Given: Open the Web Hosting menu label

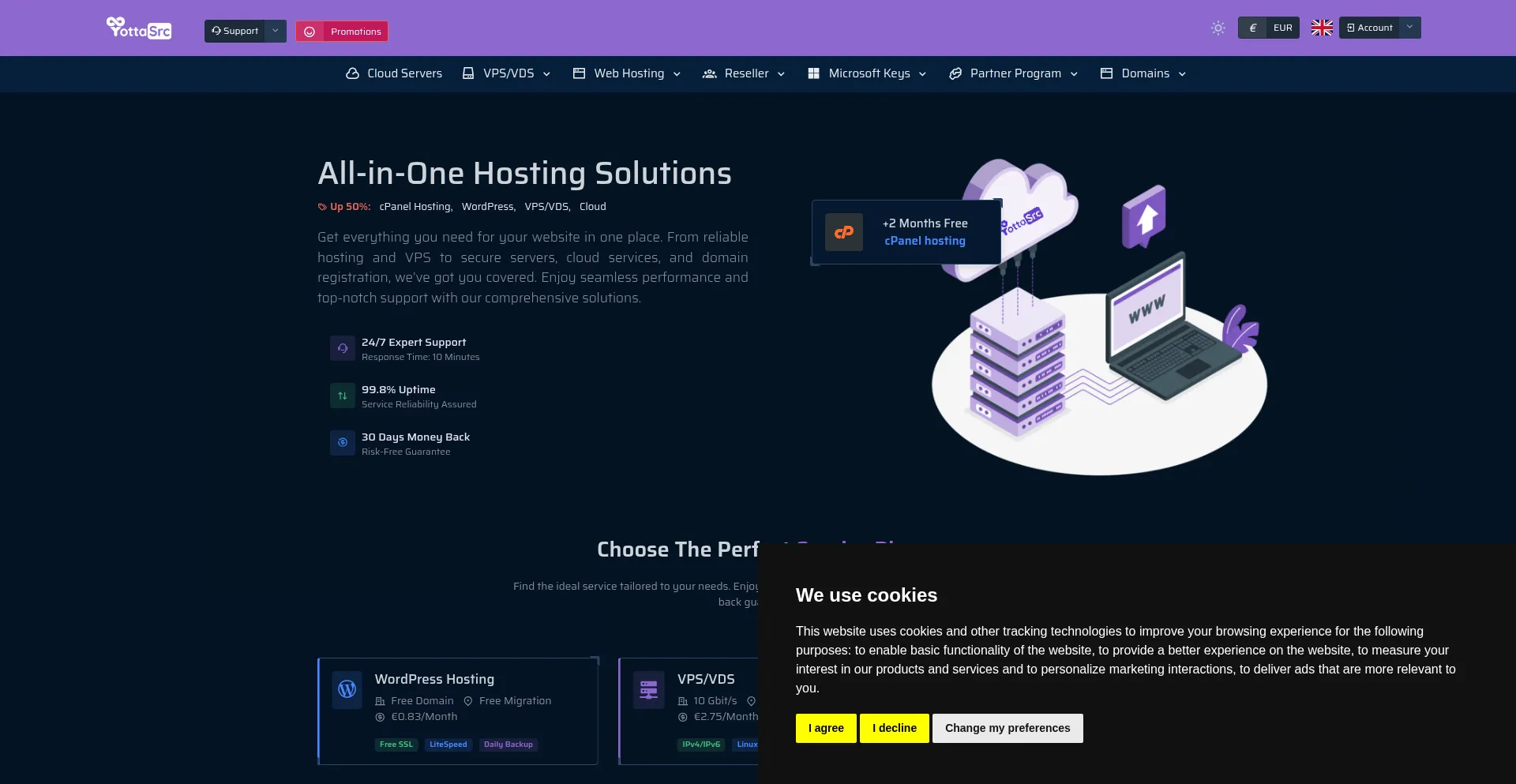Looking at the screenshot, I should (629, 73).
